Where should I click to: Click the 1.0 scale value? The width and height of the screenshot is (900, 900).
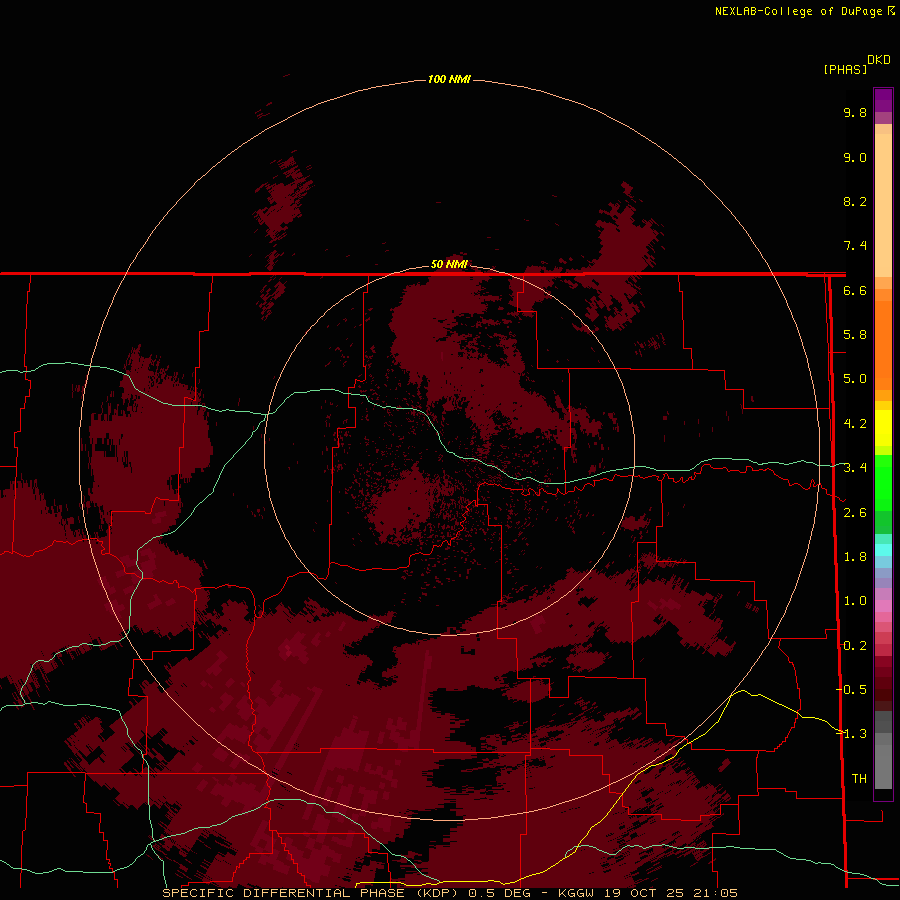click(x=855, y=601)
